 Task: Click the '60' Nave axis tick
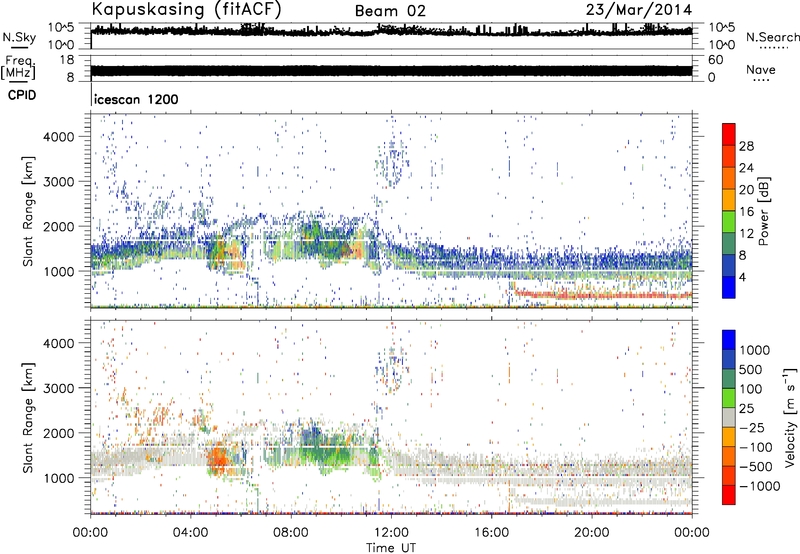pyautogui.click(x=715, y=60)
